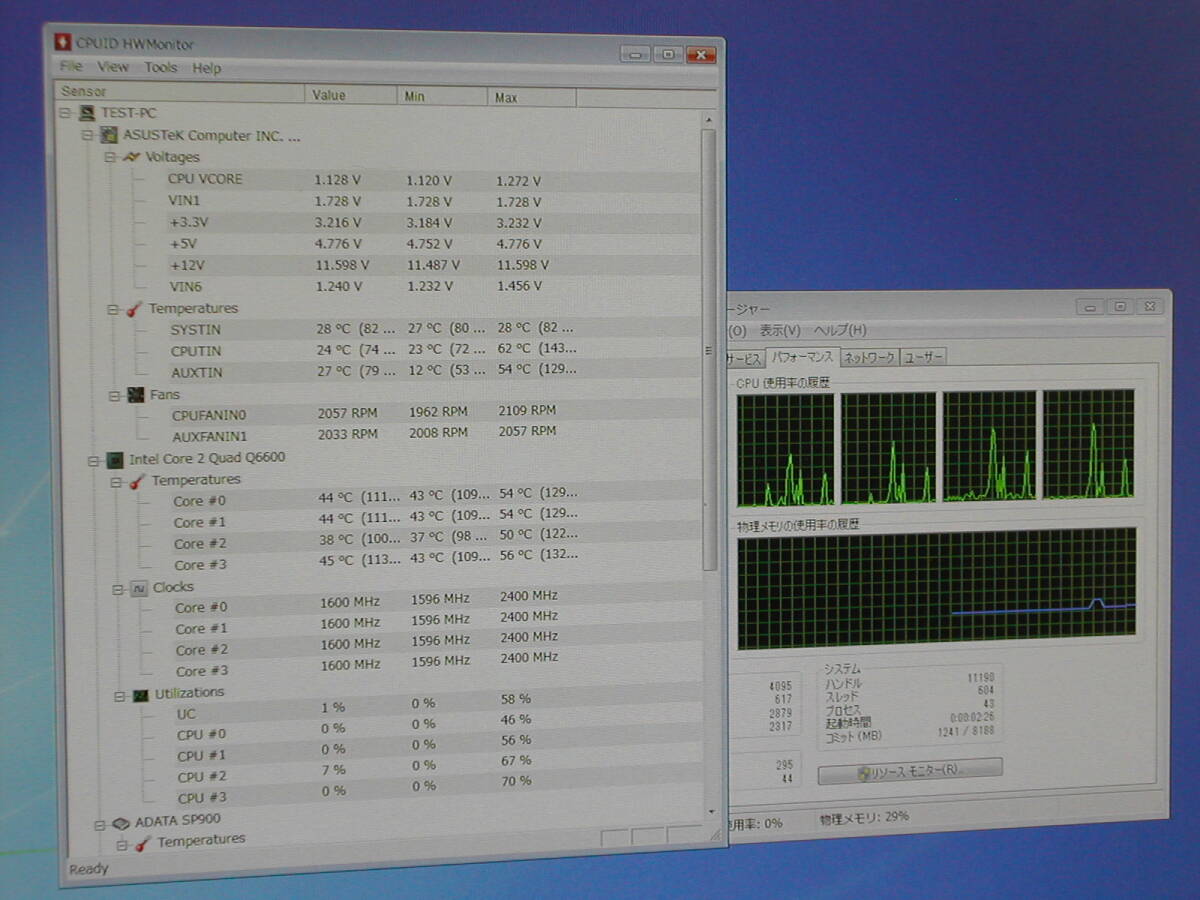Click the Clocks waveform icon
Image resolution: width=1200 pixels, height=900 pixels.
click(x=139, y=588)
